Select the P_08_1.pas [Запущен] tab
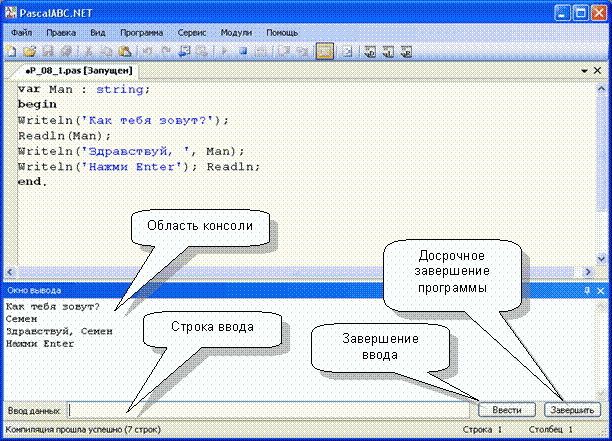Viewport: 612px width, 441px height. 77,71
